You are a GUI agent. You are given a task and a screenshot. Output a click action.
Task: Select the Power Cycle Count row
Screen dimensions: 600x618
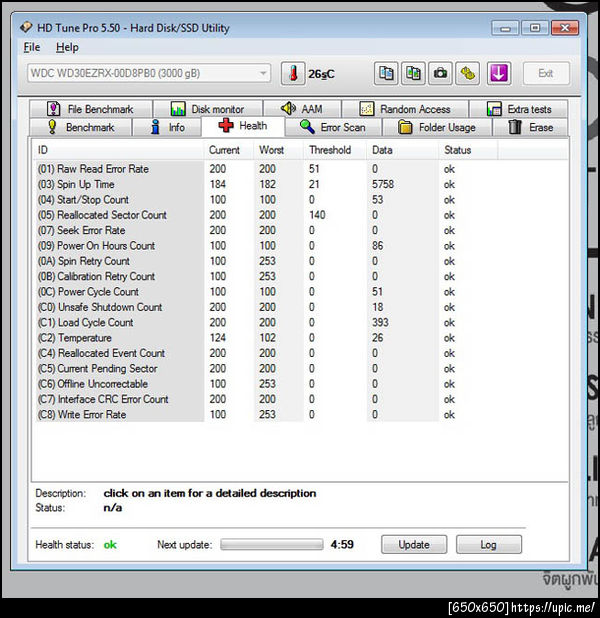point(266,292)
